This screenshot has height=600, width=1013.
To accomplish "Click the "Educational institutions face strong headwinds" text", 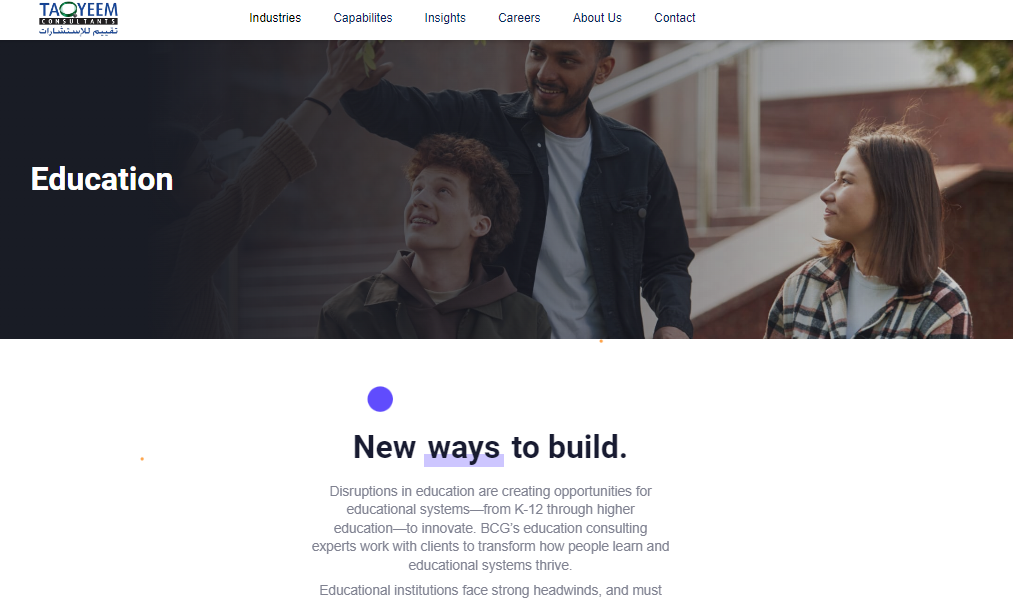I will (490, 590).
